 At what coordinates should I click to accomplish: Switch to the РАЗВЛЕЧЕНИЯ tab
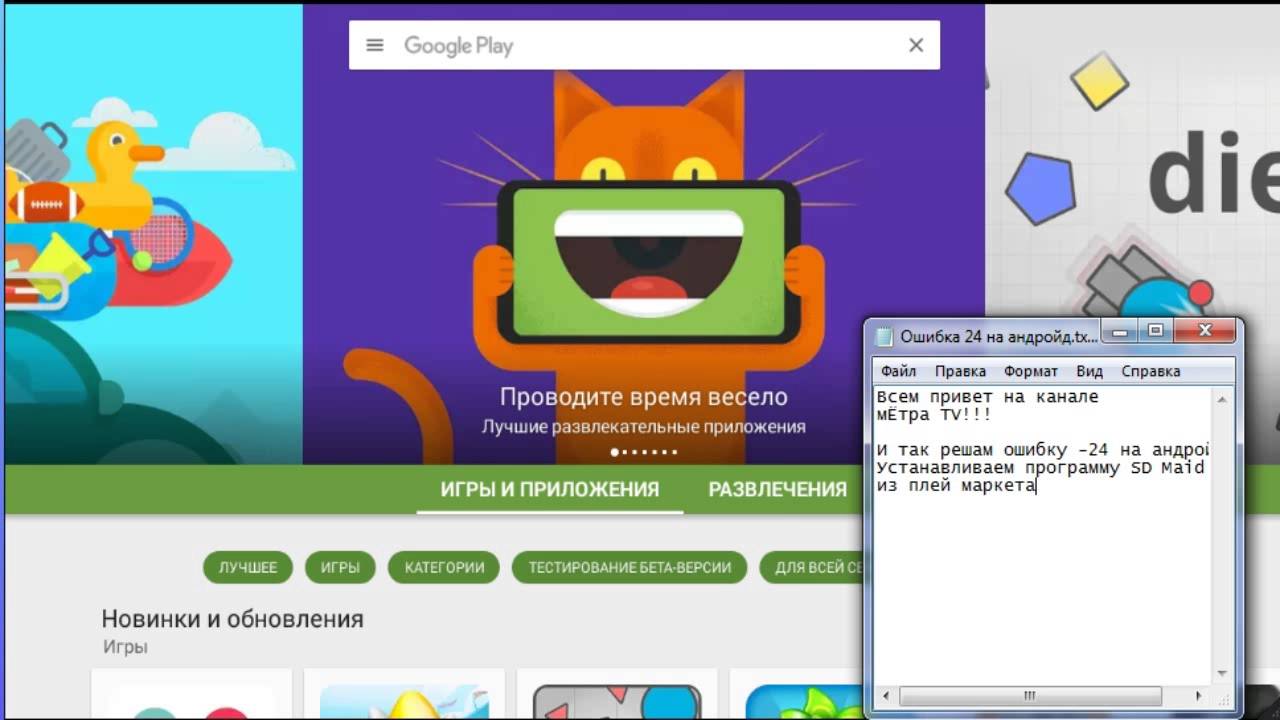click(777, 489)
